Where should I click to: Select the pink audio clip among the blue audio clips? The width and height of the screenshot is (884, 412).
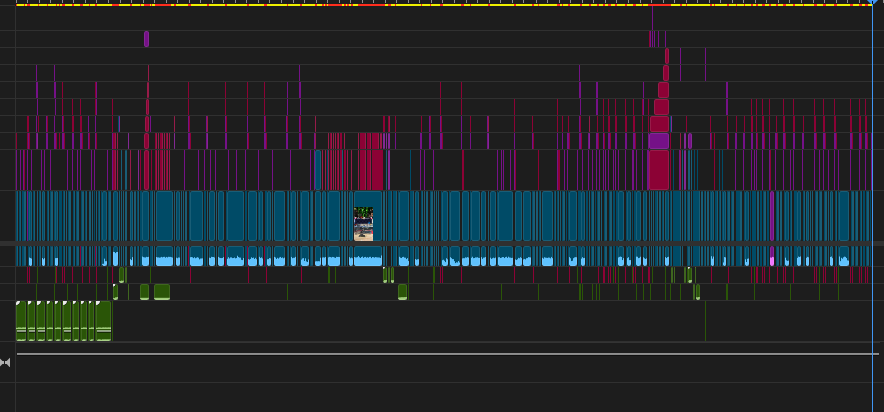(x=772, y=256)
